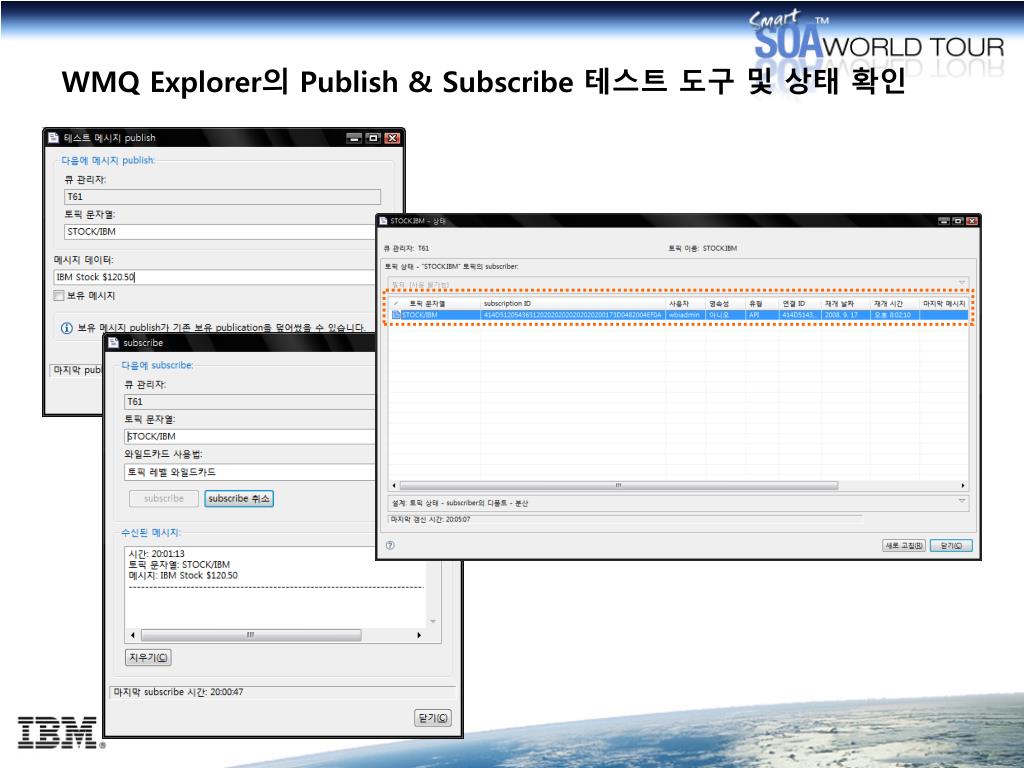This screenshot has height=768, width=1024.
Task: Close the test message publish window
Action: click(392, 138)
